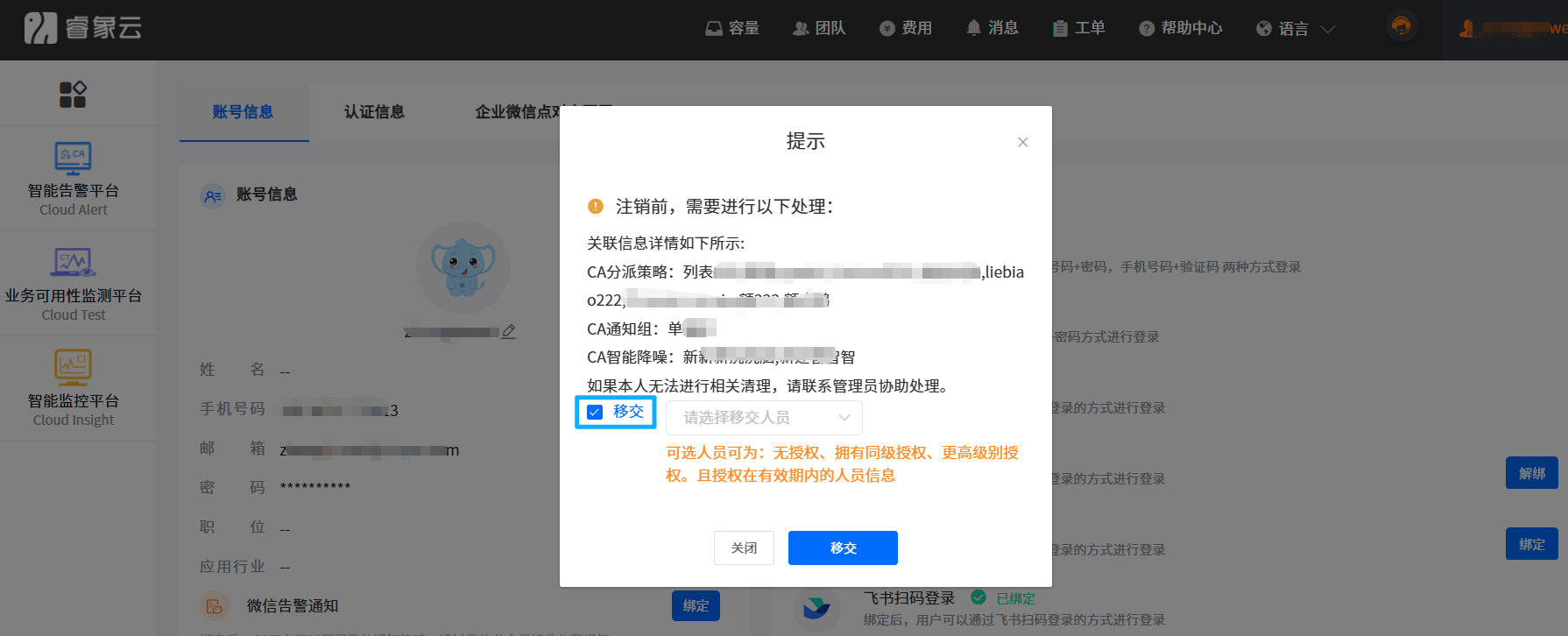Click the 关闭 button in dialog
This screenshot has width=1568, height=636.
click(744, 548)
